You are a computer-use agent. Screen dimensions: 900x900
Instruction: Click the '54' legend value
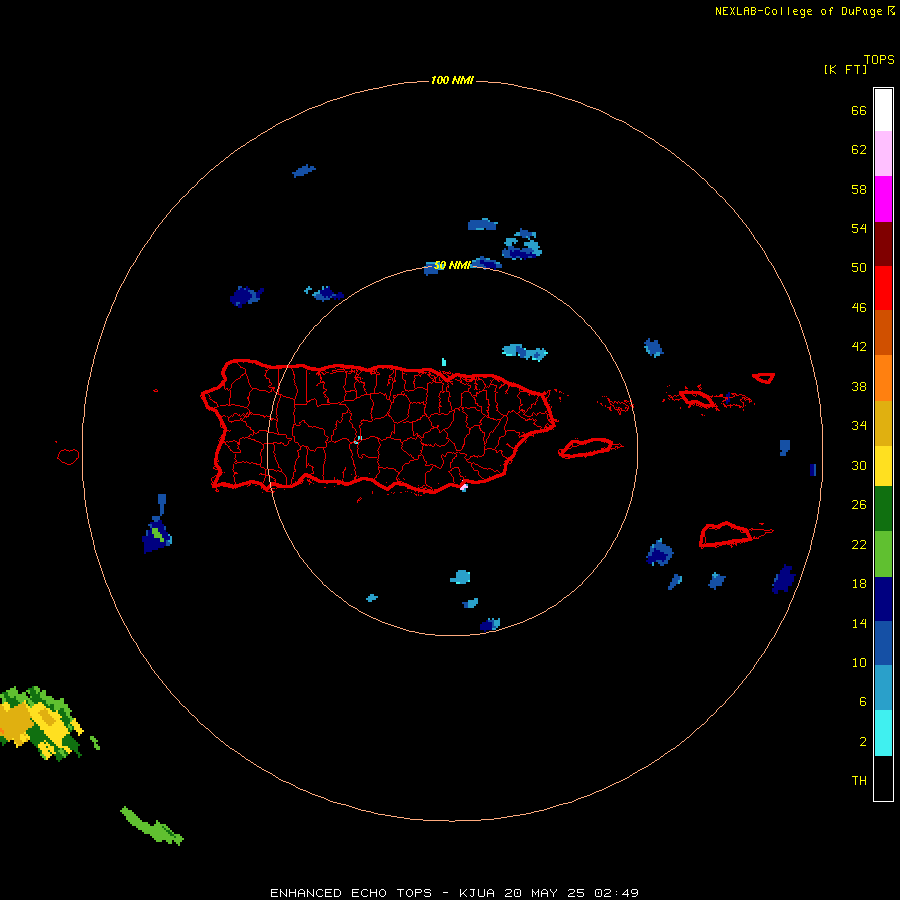click(859, 228)
